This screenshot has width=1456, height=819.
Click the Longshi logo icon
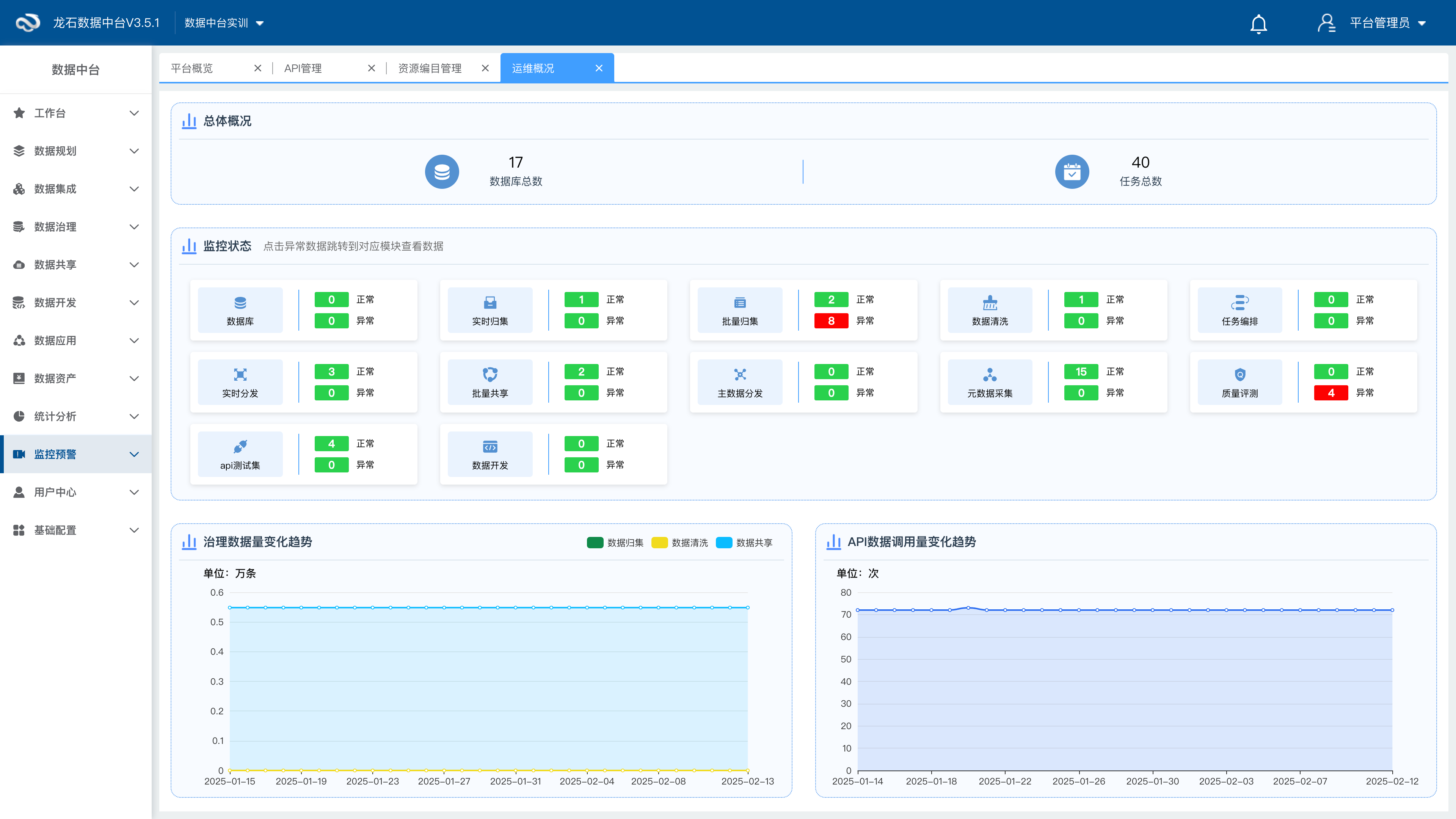[28, 23]
